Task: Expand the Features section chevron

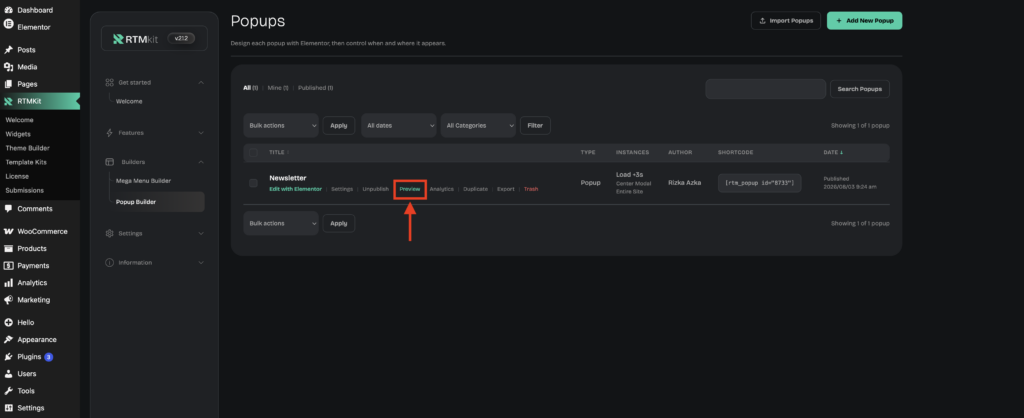Action: click(201, 133)
